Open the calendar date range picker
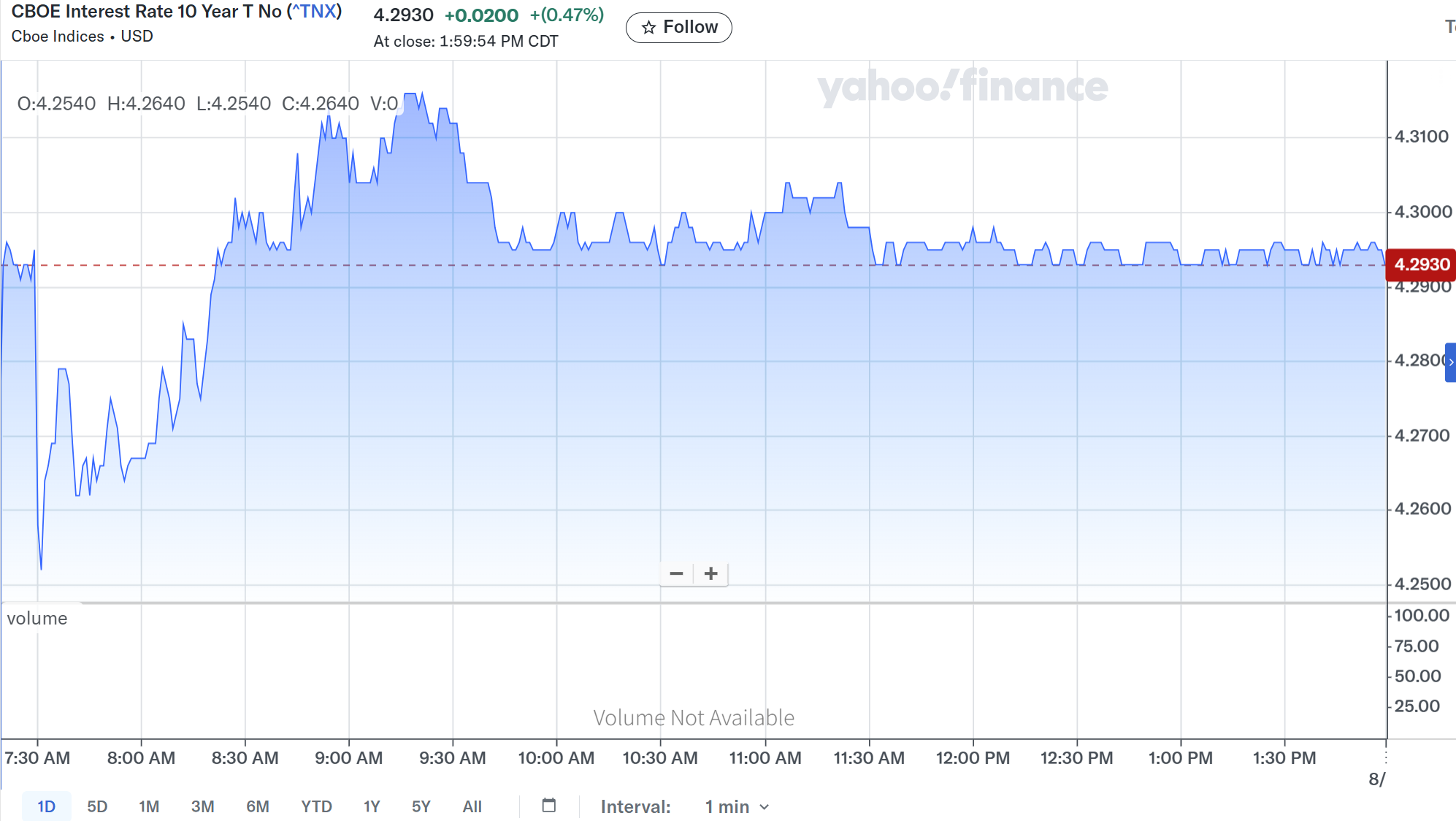The width and height of the screenshot is (1456, 821). coord(549,806)
